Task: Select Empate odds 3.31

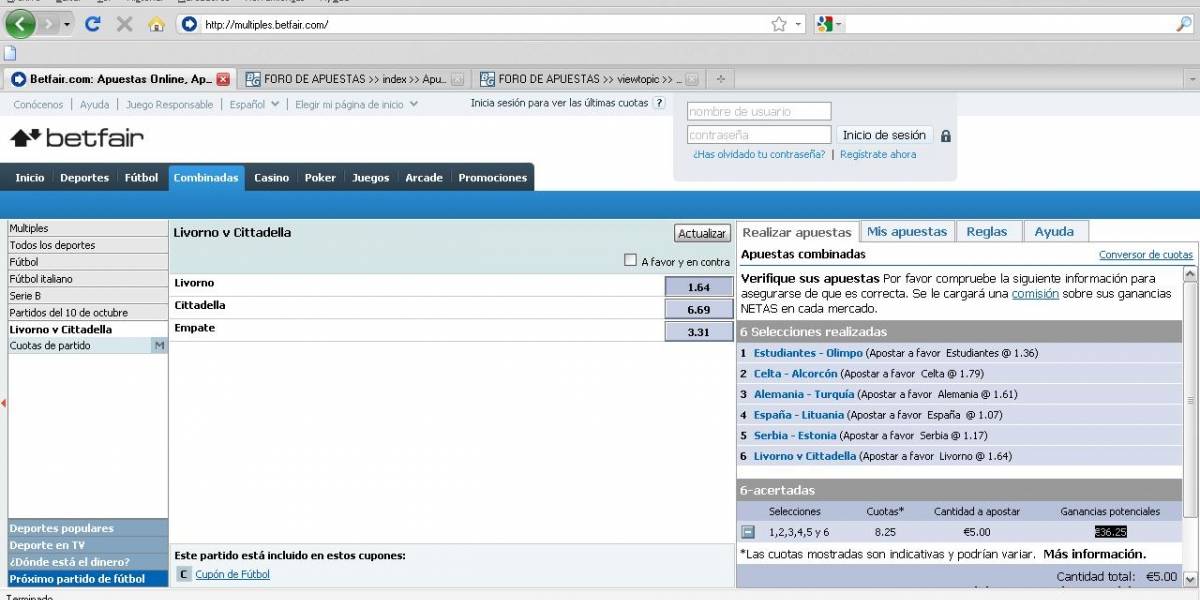Action: [x=698, y=332]
